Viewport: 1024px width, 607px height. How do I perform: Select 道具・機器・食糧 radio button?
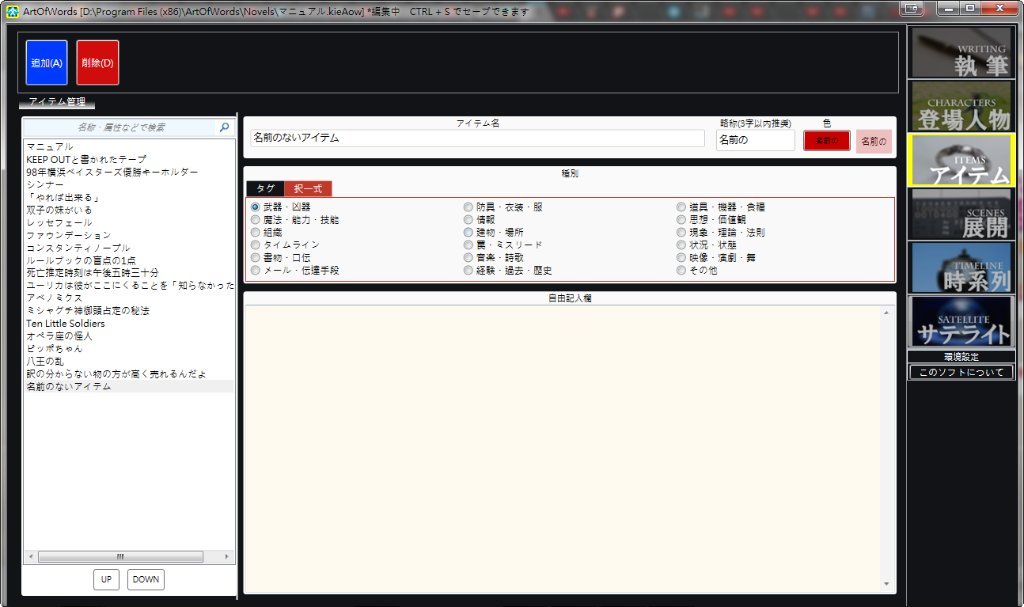click(681, 207)
